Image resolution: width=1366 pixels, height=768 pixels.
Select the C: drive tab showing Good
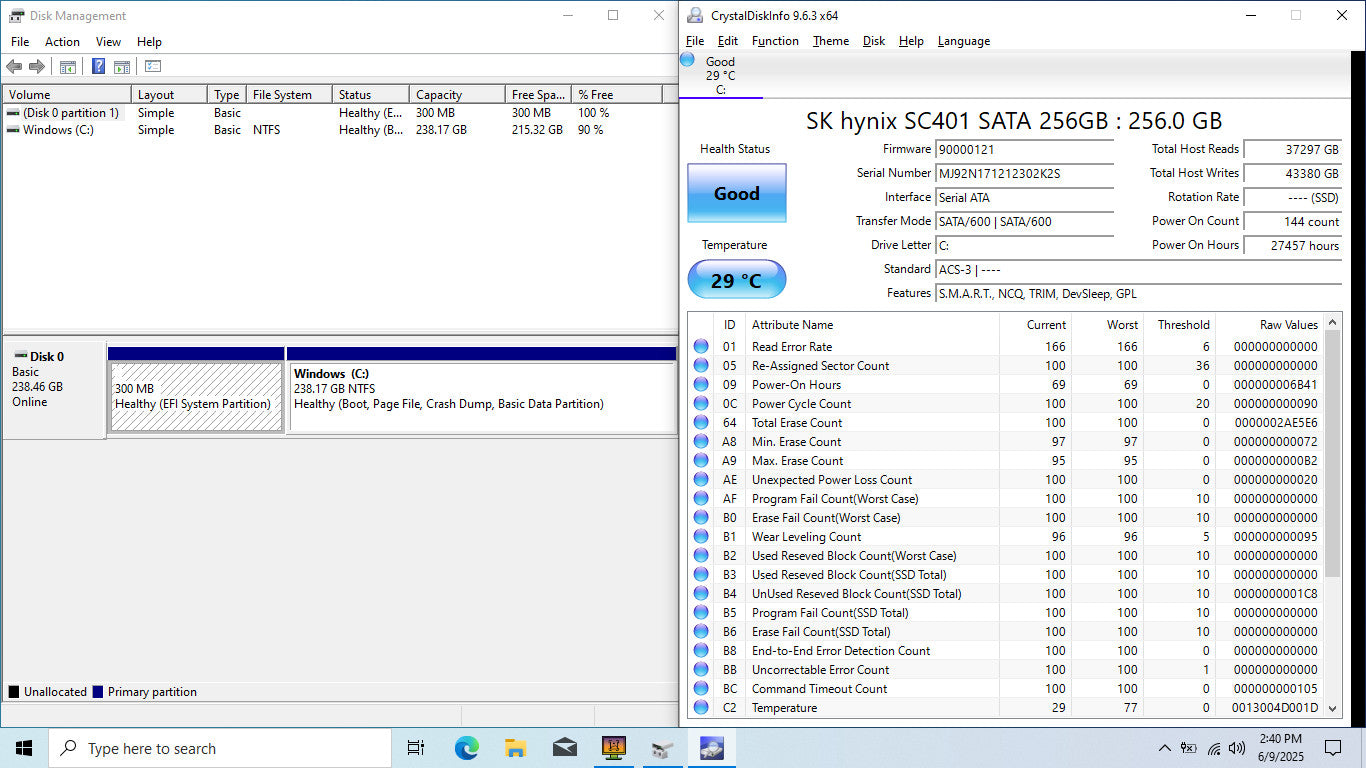pyautogui.click(x=720, y=75)
